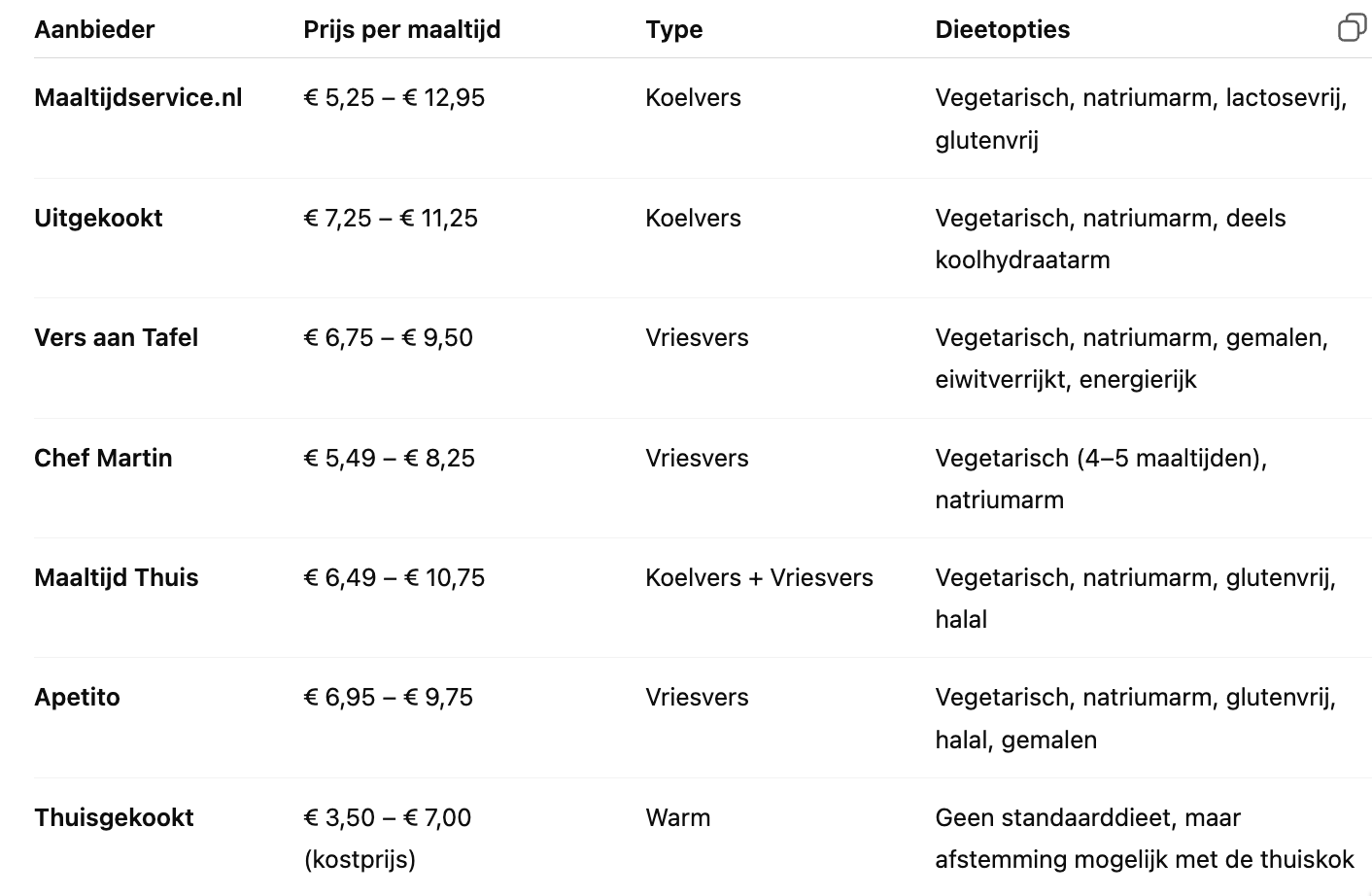Select the Chef Martin provider name

click(103, 458)
